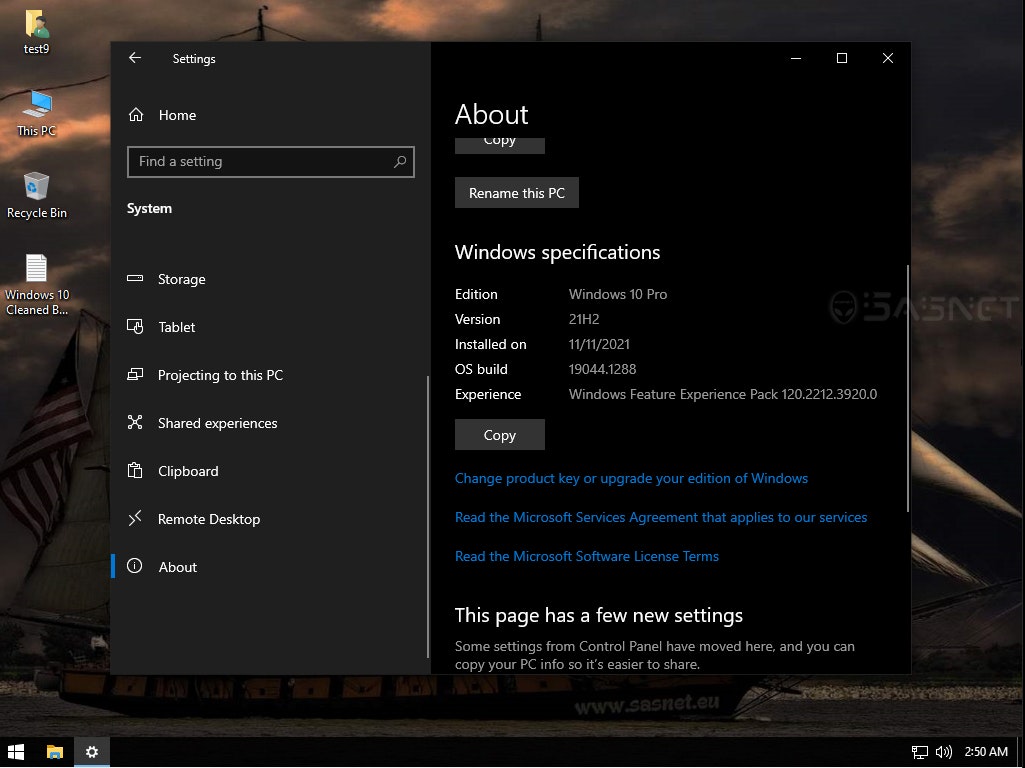The width and height of the screenshot is (1025, 768).
Task: Select the edition value Windows 10 Pro
Action: (618, 294)
